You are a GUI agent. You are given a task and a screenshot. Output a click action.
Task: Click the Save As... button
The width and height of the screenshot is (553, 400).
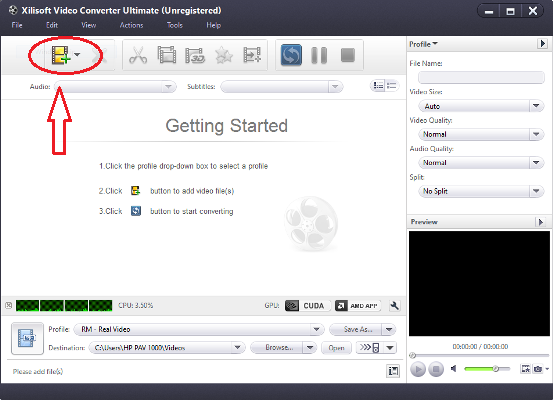pos(355,329)
